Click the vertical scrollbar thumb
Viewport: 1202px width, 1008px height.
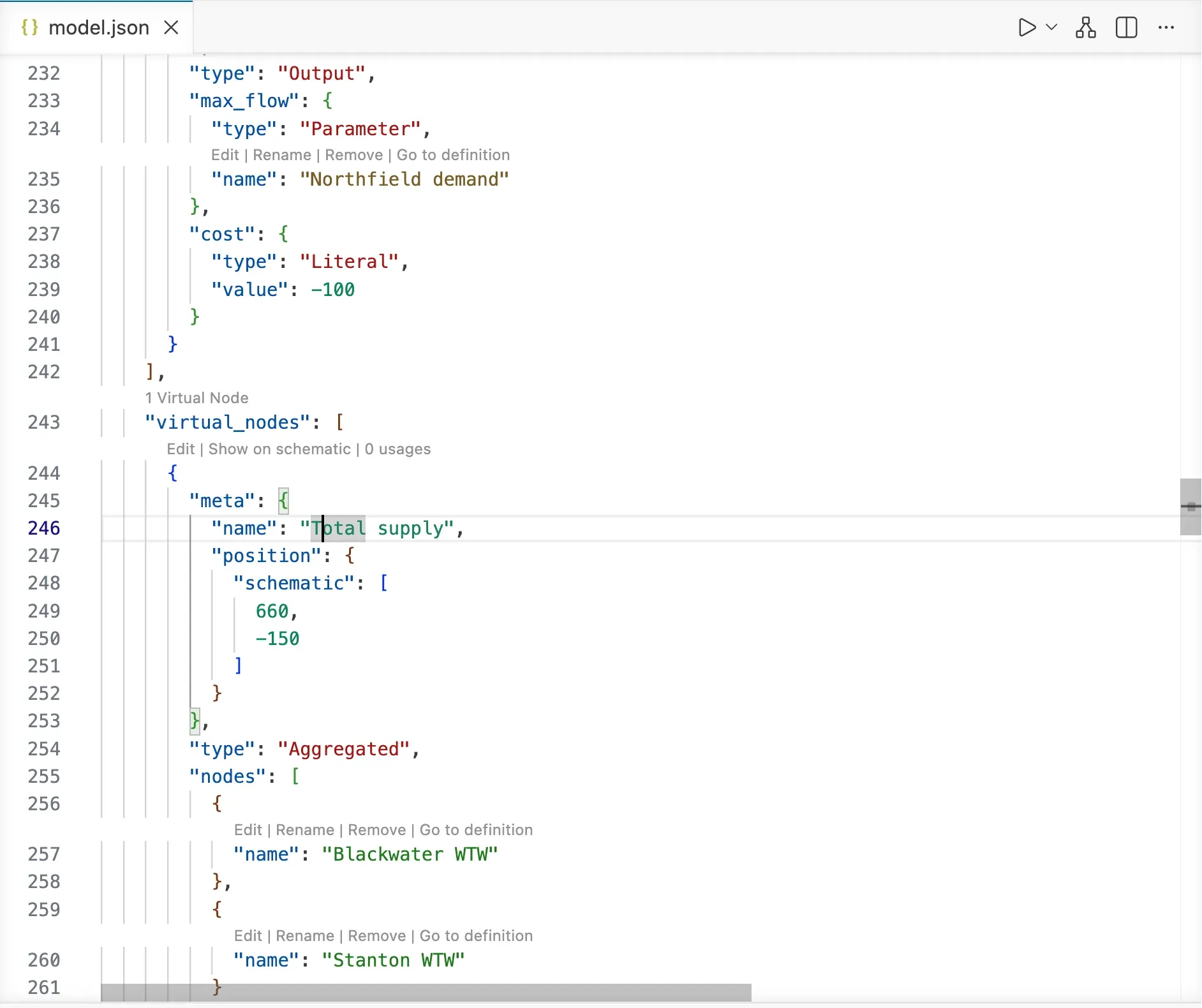(1191, 507)
